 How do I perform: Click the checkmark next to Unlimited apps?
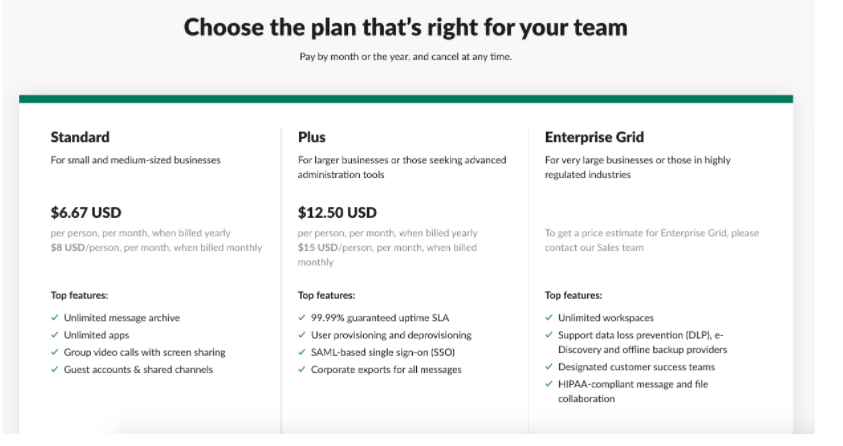[x=54, y=335]
